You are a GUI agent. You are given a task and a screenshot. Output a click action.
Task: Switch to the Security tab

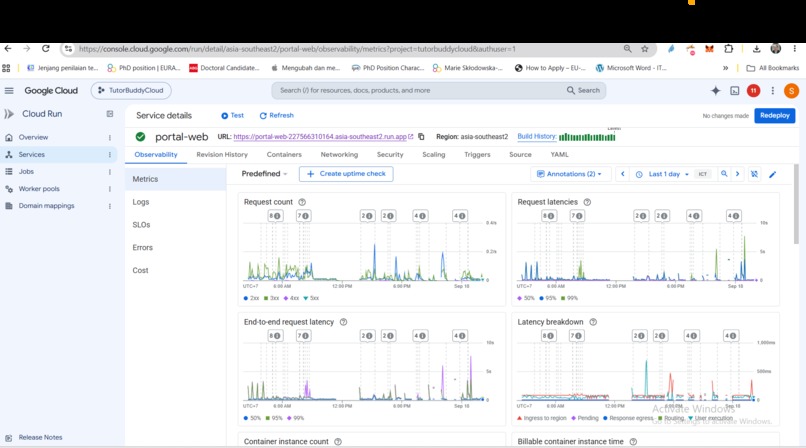pos(390,155)
